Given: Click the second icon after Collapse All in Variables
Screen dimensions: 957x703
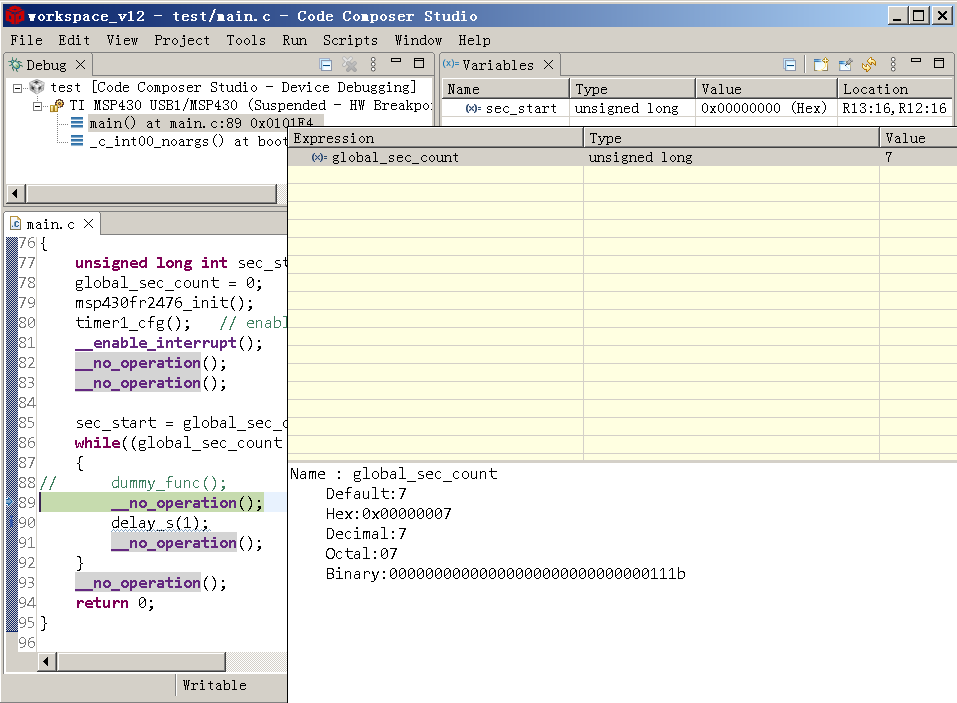Looking at the screenshot, I should 845,65.
